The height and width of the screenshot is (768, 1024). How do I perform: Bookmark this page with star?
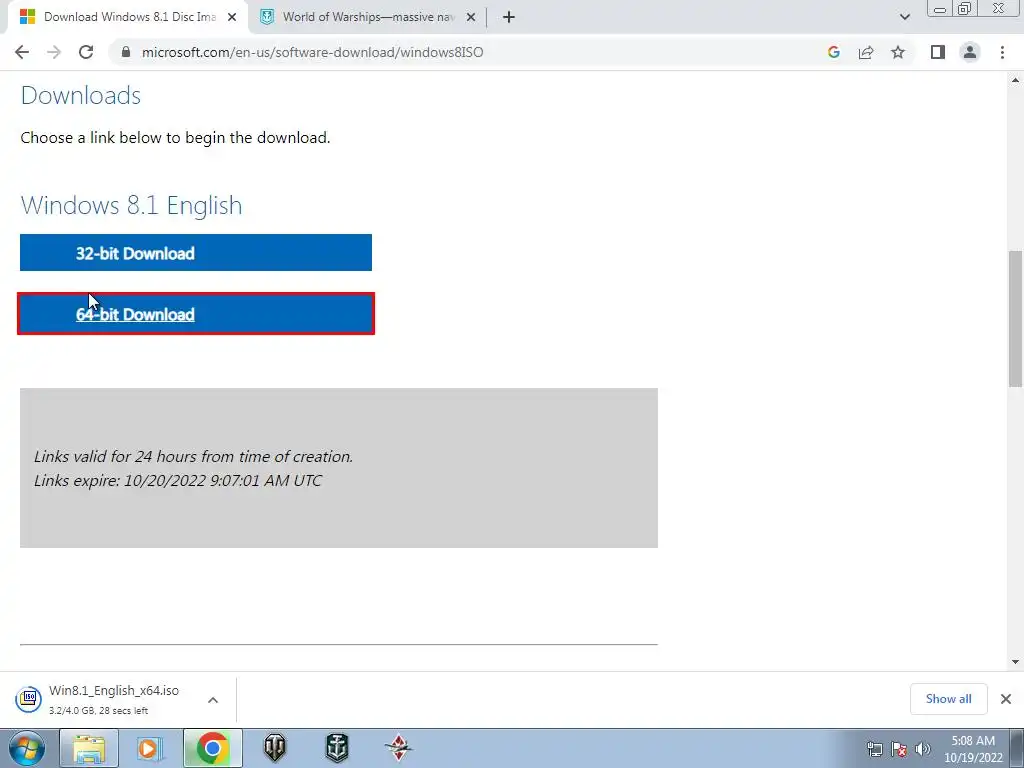[898, 52]
